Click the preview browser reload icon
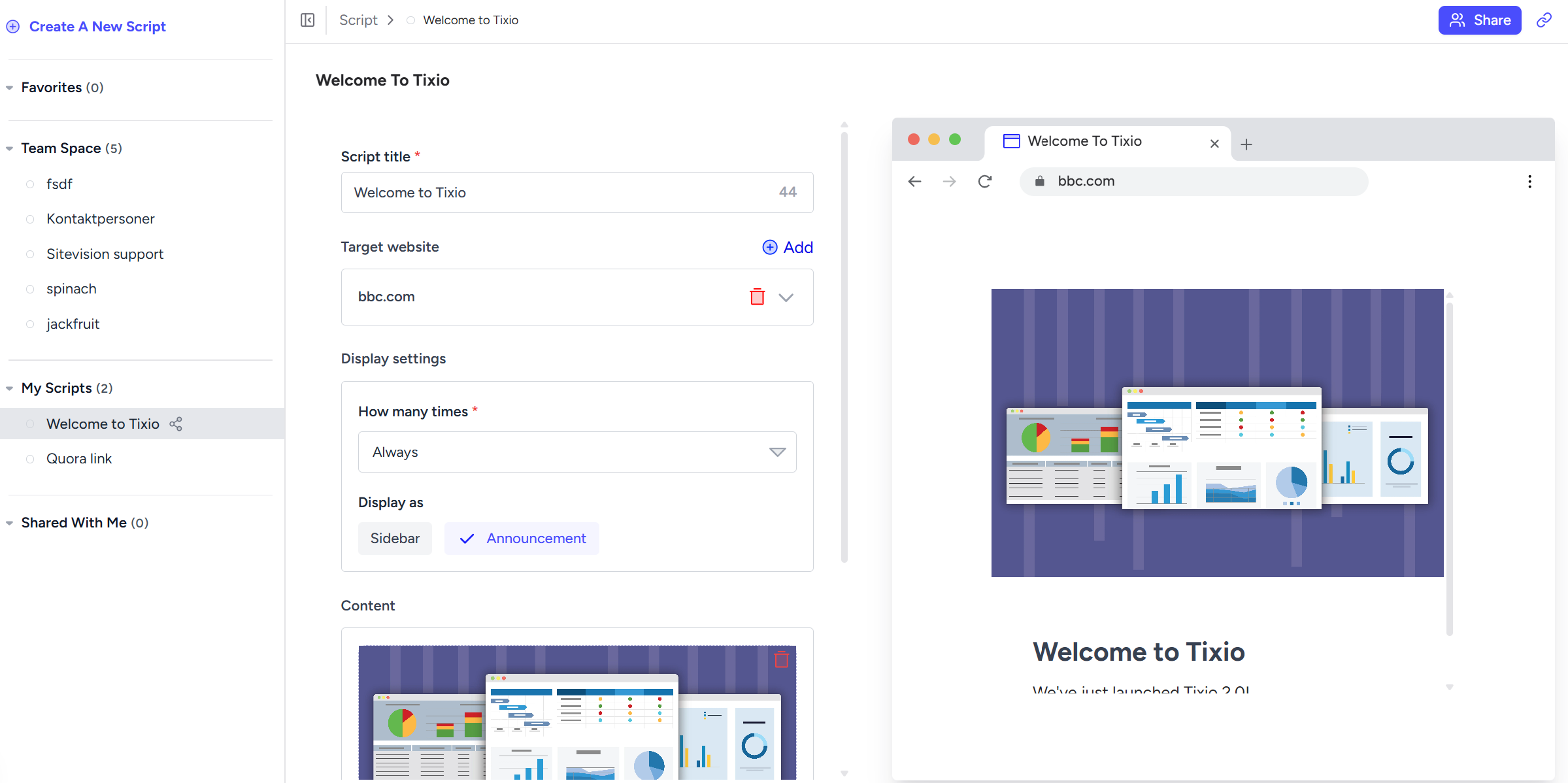The height and width of the screenshot is (783, 1568). [x=985, y=181]
